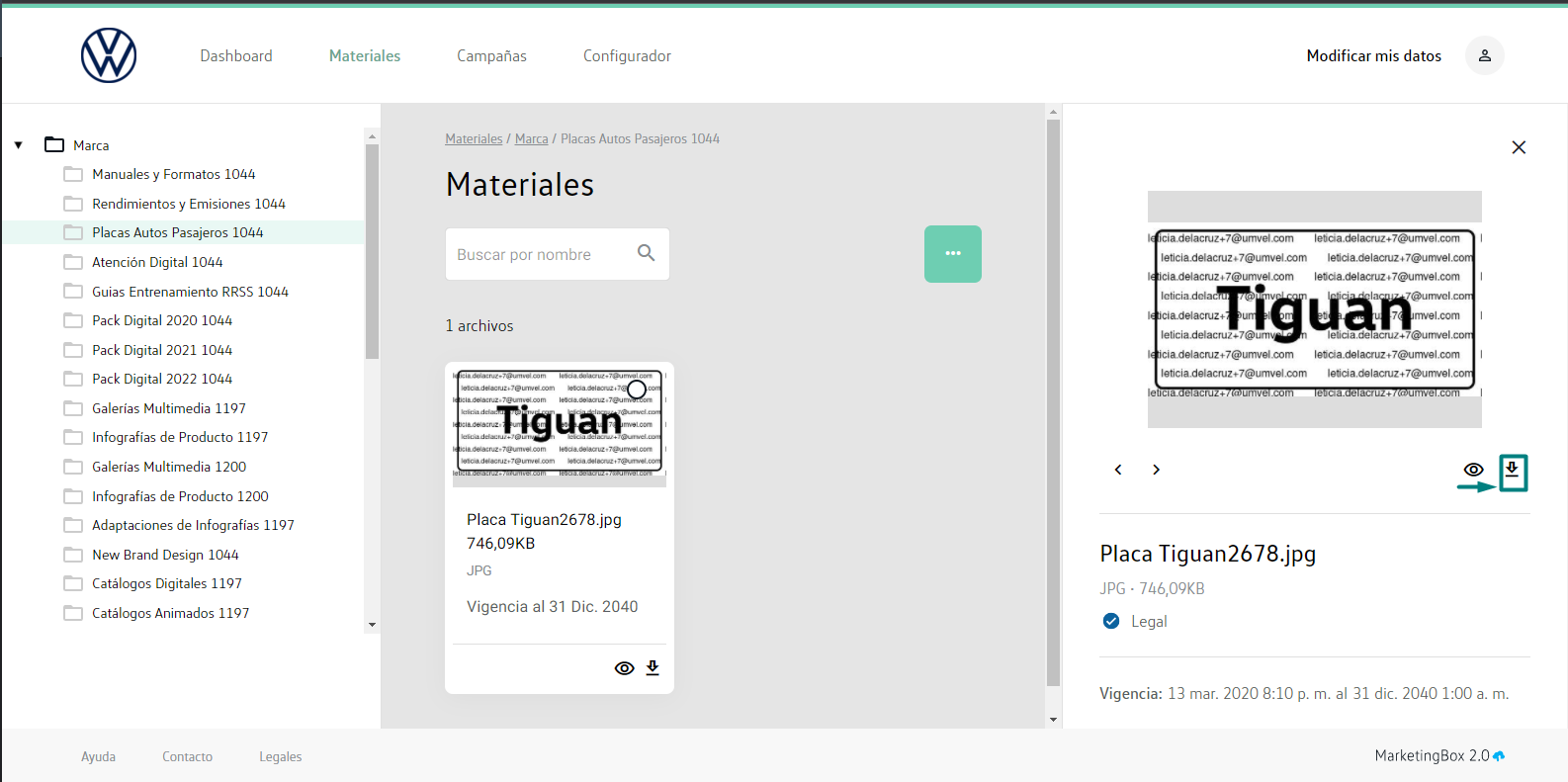
Task: Open Configurador menu
Action: click(627, 56)
